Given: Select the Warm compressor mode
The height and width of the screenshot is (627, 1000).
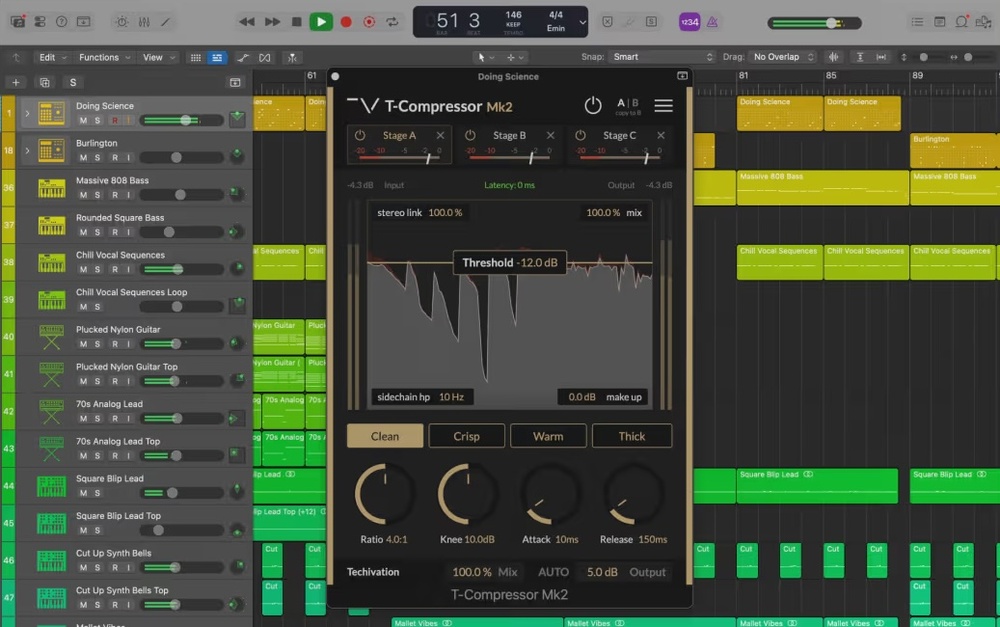Looking at the screenshot, I should tap(548, 436).
